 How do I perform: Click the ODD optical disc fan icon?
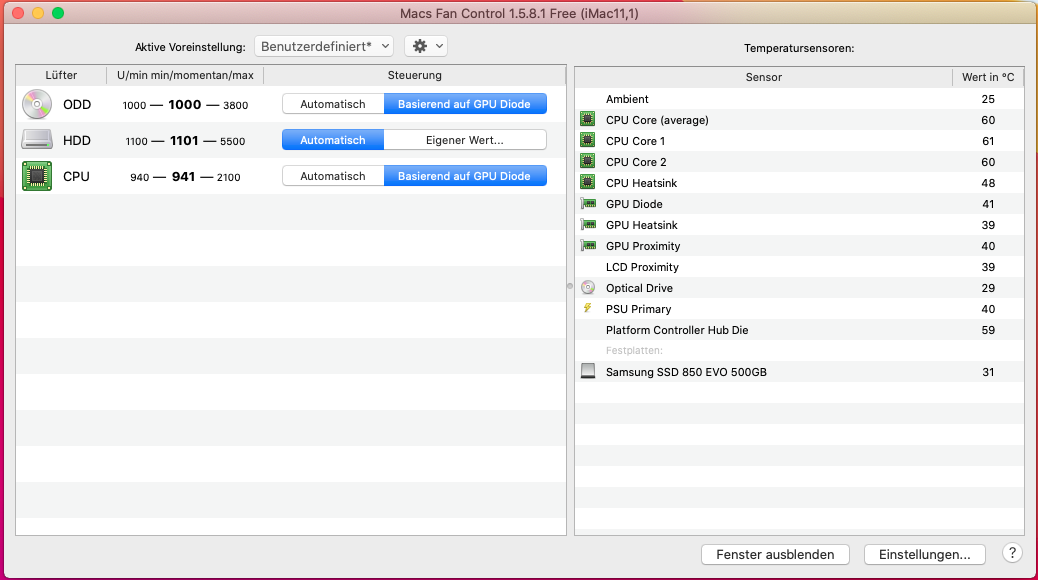coord(37,104)
